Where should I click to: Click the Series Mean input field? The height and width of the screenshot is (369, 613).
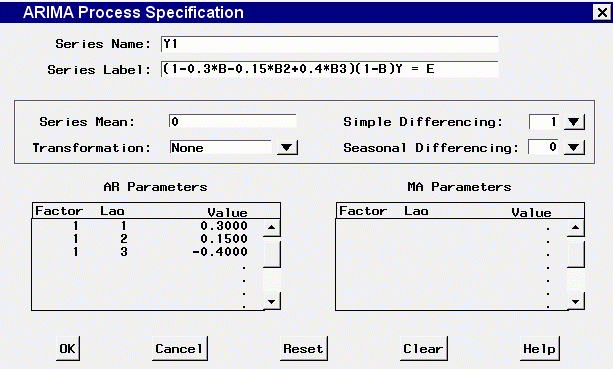(x=233, y=121)
